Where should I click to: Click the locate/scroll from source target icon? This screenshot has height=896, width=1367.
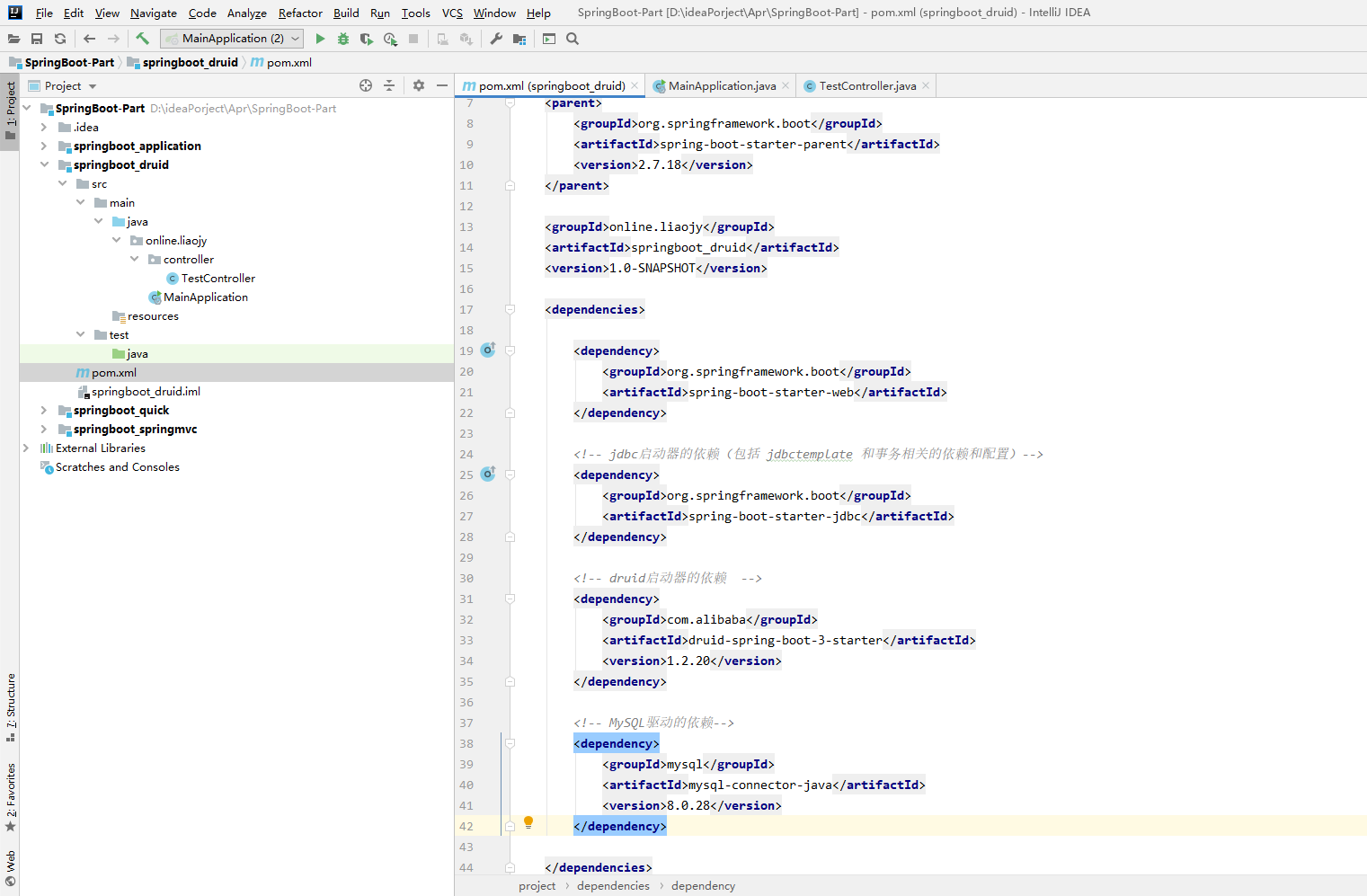click(x=366, y=85)
